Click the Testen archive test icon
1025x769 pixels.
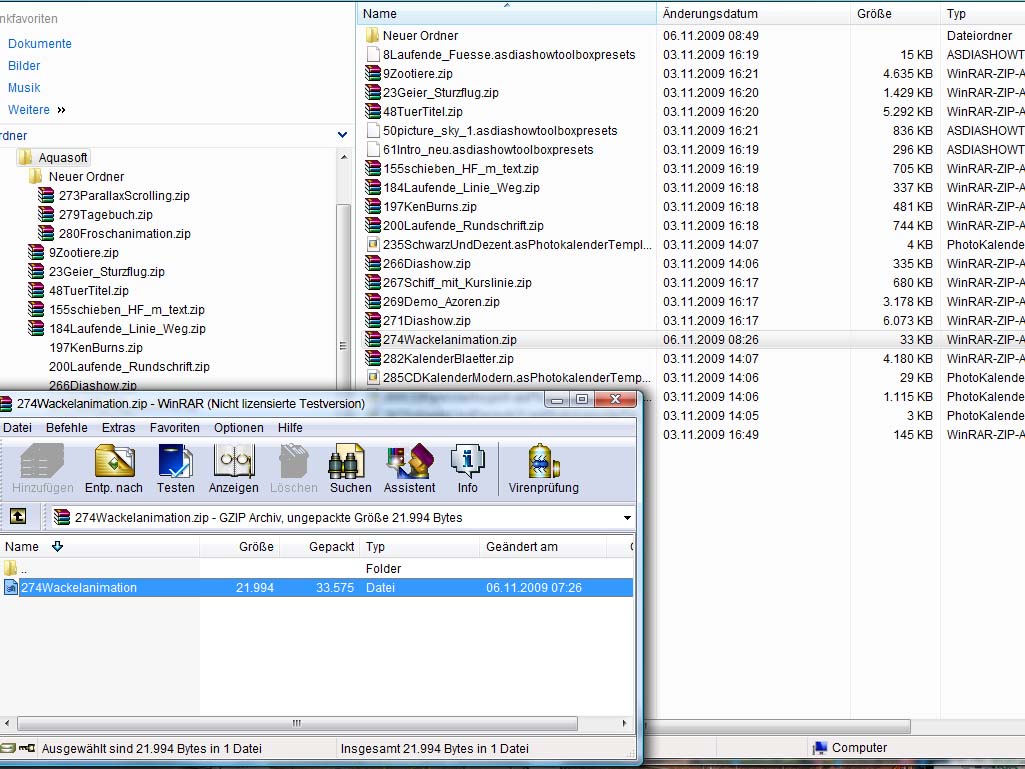click(175, 463)
